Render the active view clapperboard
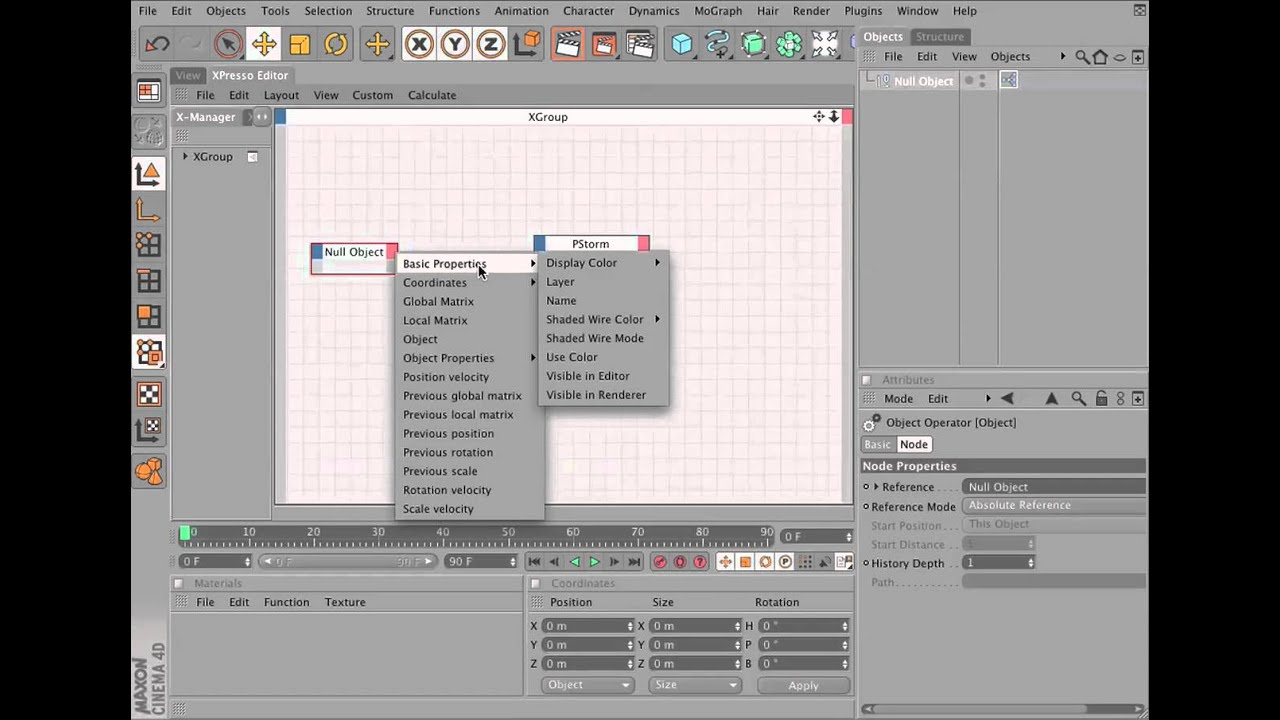1280x720 pixels. pos(568,44)
